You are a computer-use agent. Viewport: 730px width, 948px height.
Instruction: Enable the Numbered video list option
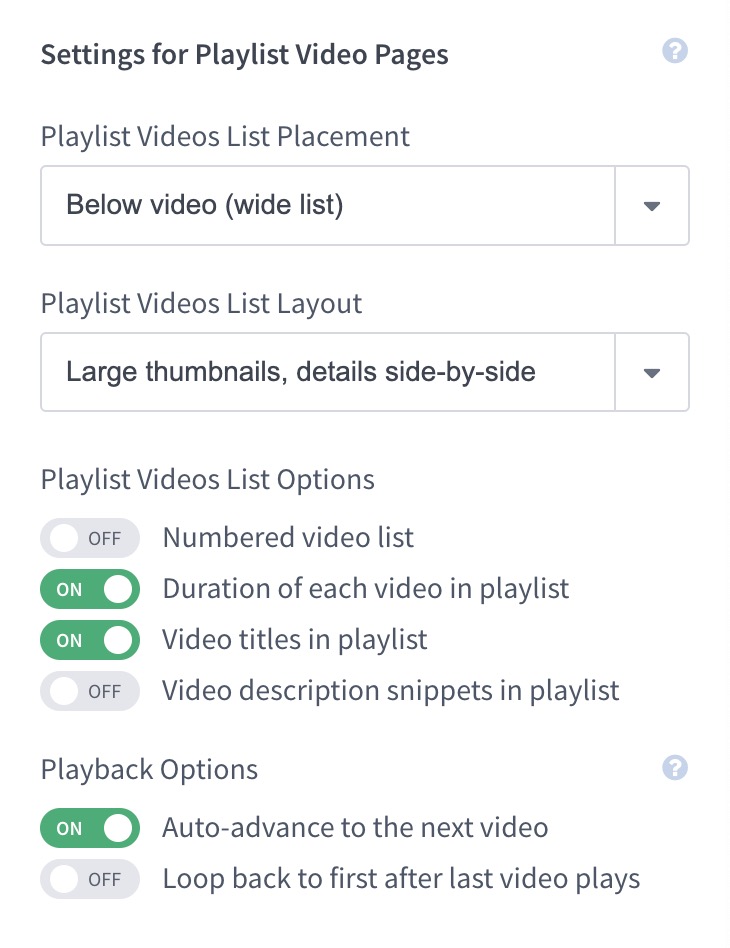tap(89, 538)
